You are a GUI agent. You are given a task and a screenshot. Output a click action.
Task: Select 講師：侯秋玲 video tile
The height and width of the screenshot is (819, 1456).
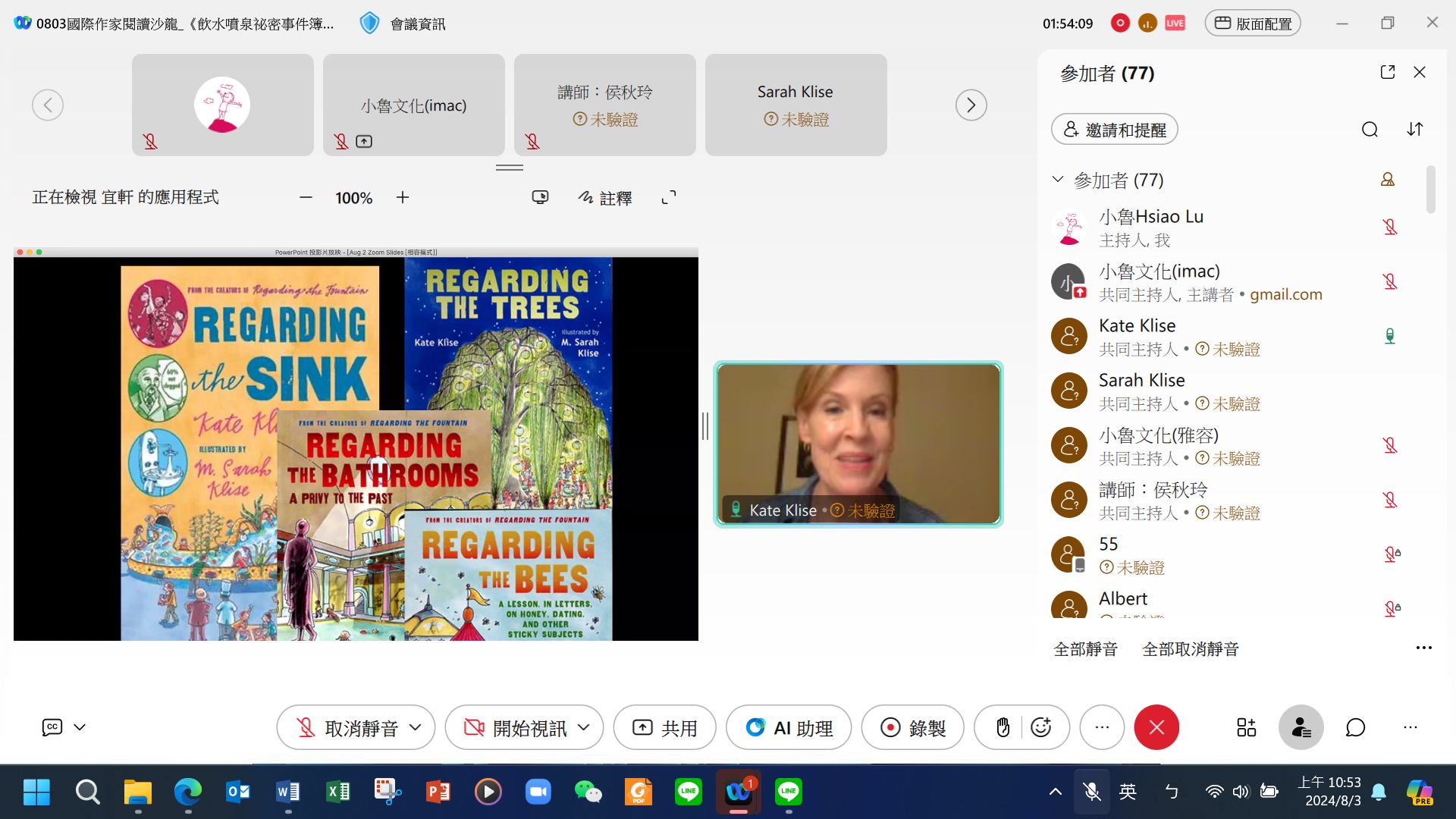pyautogui.click(x=605, y=105)
